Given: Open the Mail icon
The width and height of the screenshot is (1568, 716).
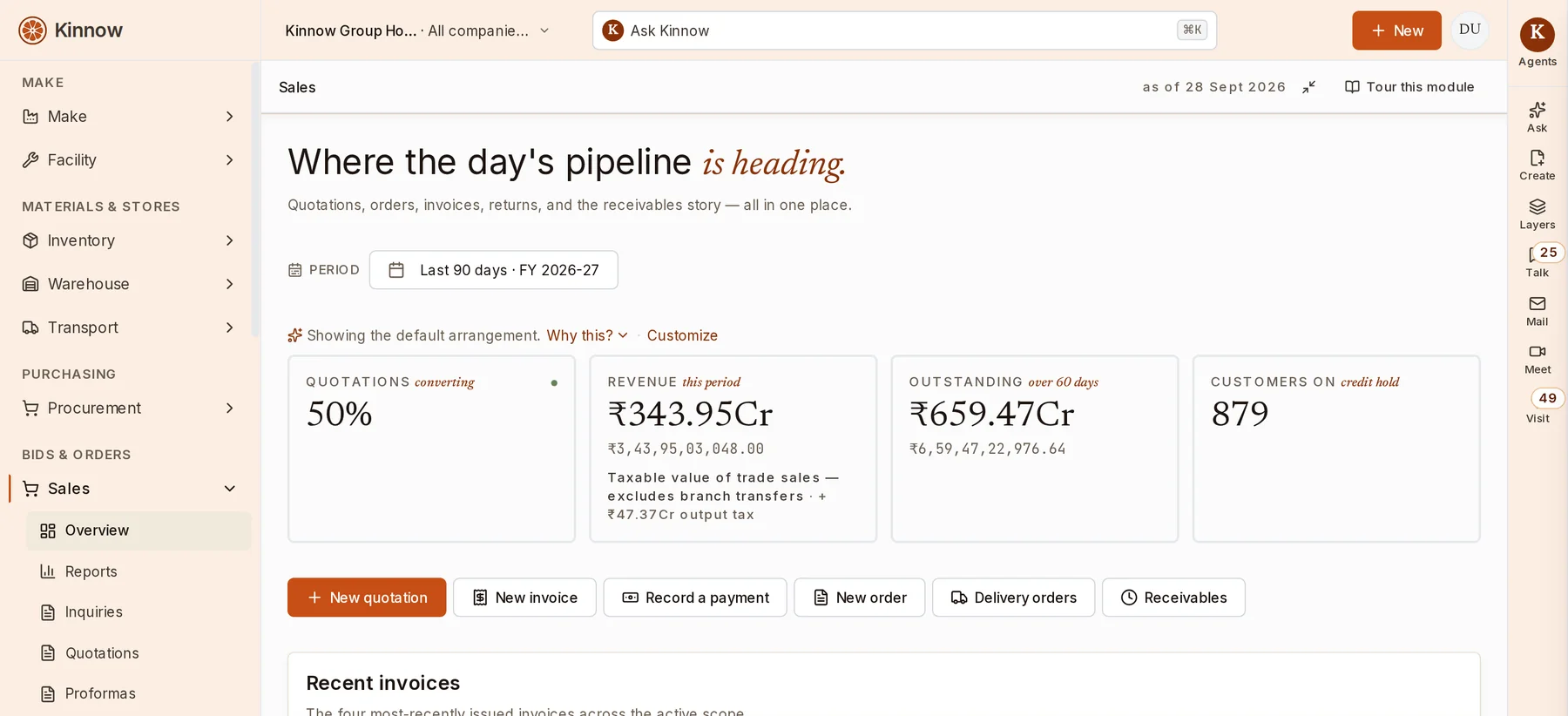Looking at the screenshot, I should tap(1537, 311).
